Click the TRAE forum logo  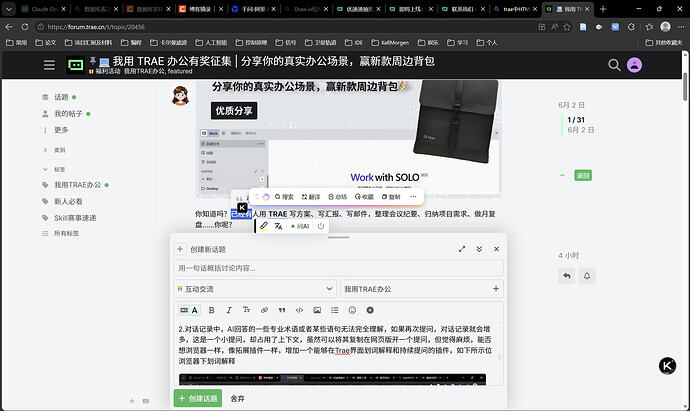[x=76, y=65]
